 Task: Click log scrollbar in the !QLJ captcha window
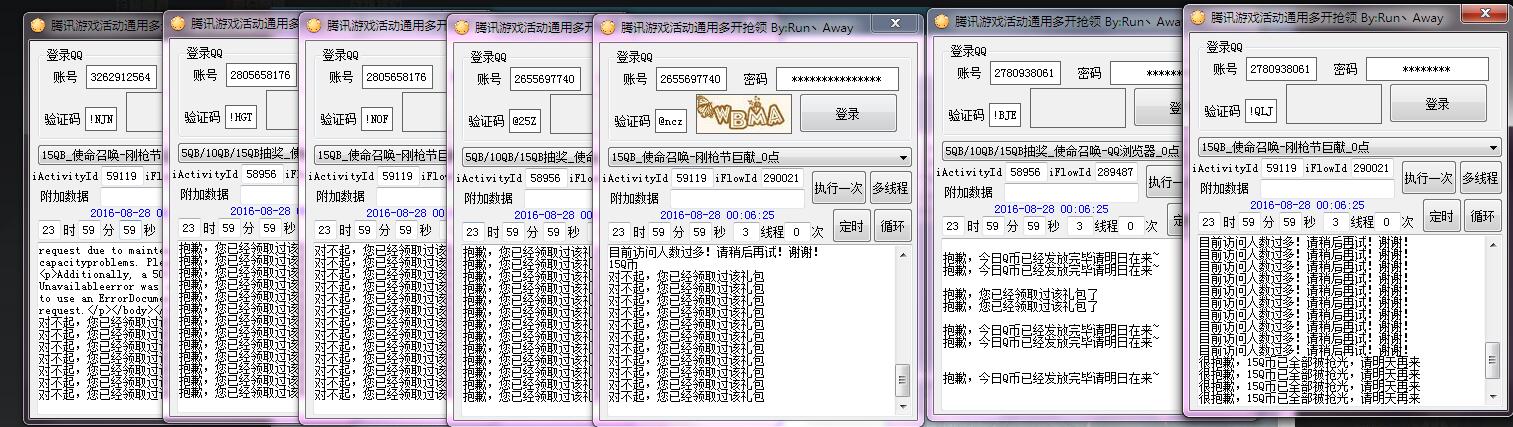[x=1493, y=320]
